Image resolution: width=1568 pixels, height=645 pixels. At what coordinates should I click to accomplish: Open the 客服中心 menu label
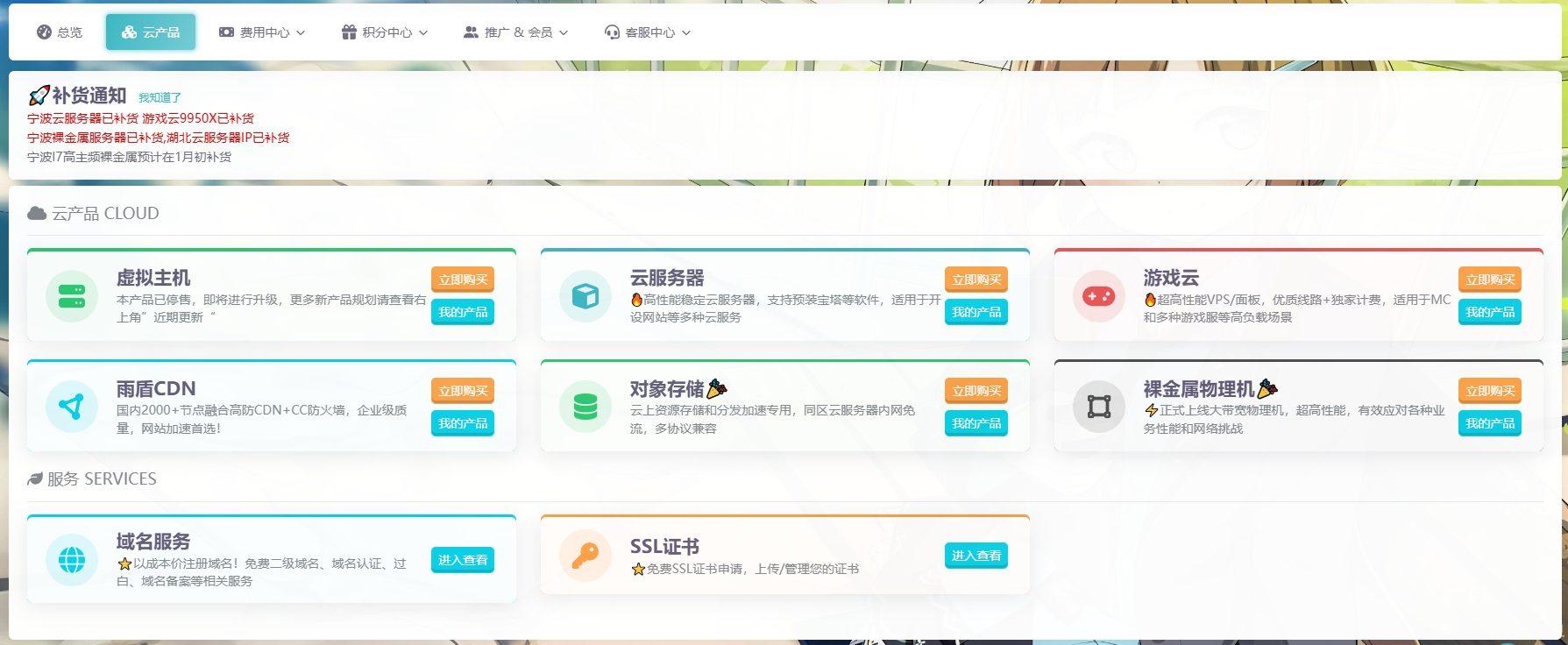tap(650, 32)
